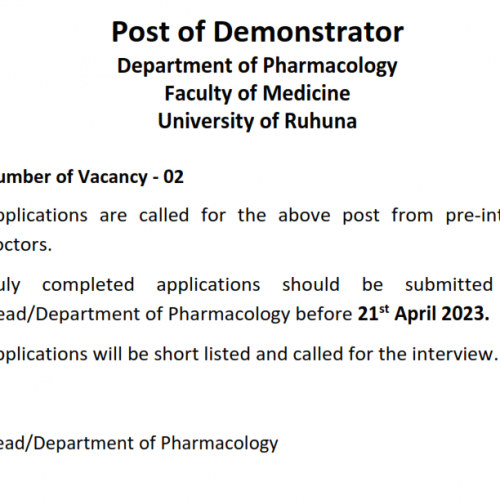500x500 pixels.
Task: Click the word 'post' before 'from'
Action: 361,216
